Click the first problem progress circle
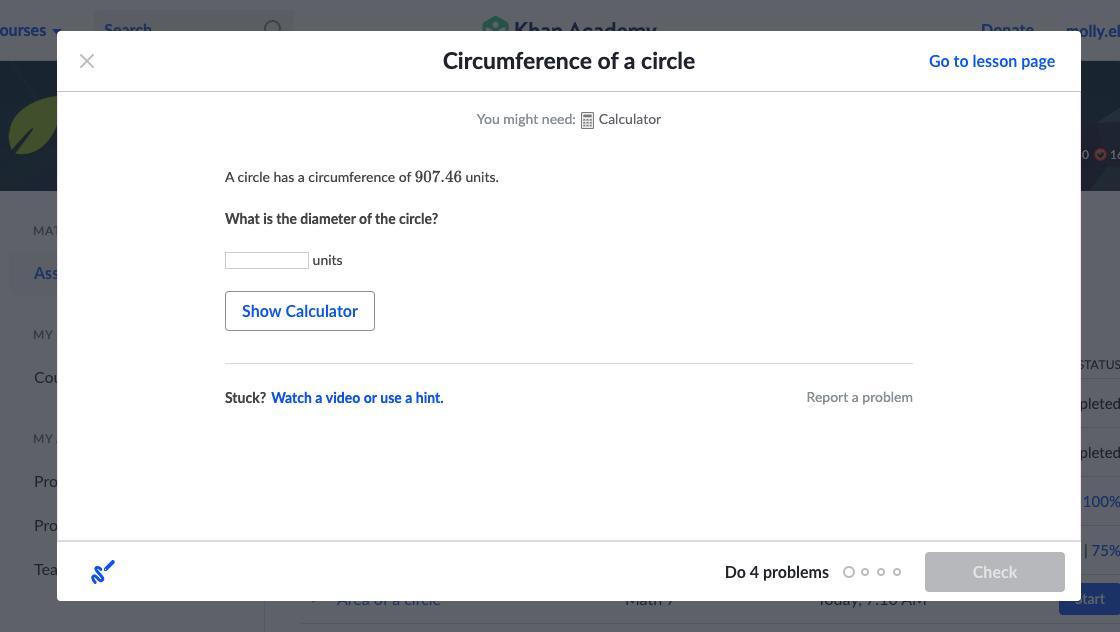The width and height of the screenshot is (1120, 632). [849, 572]
